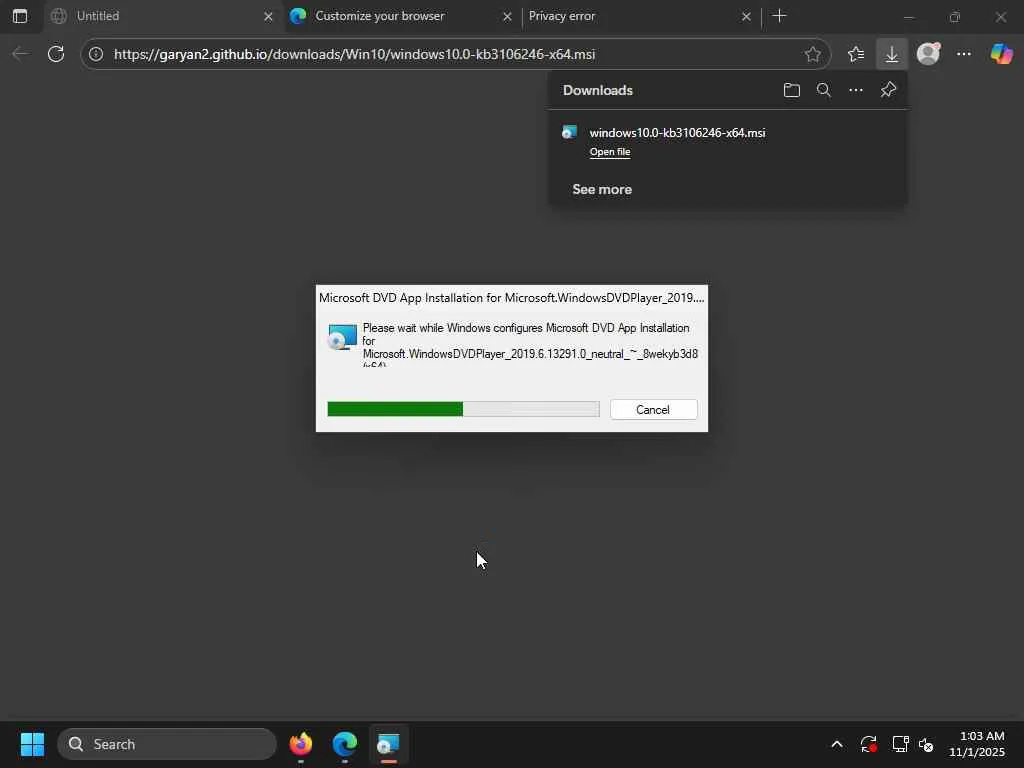Open Edge Settings and more menu

point(964,54)
